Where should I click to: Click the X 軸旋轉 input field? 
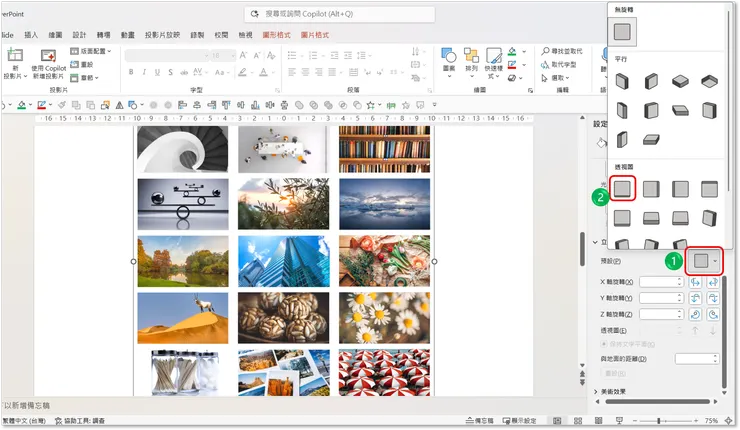click(x=661, y=282)
